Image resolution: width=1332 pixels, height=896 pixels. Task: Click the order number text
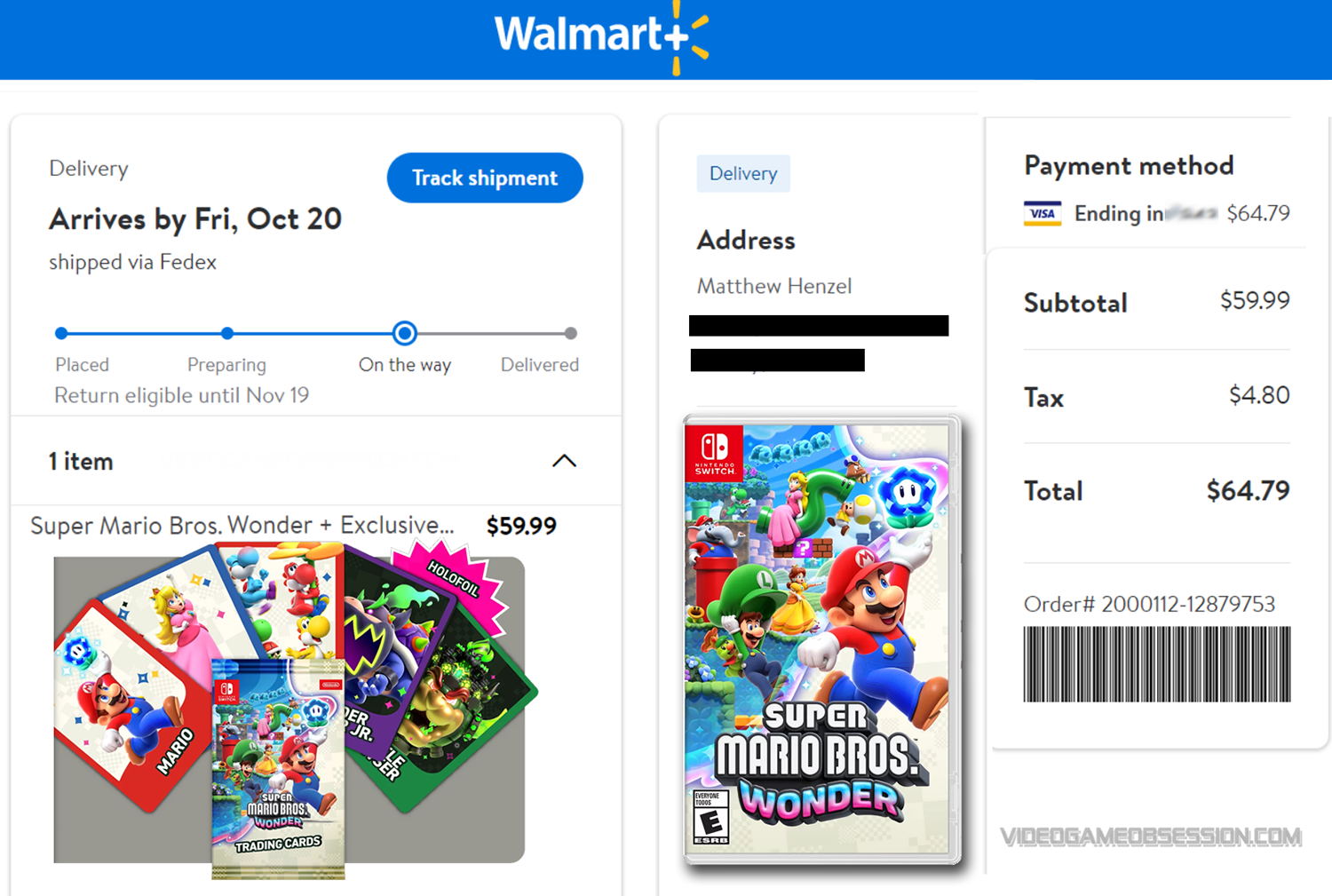[x=1149, y=605]
